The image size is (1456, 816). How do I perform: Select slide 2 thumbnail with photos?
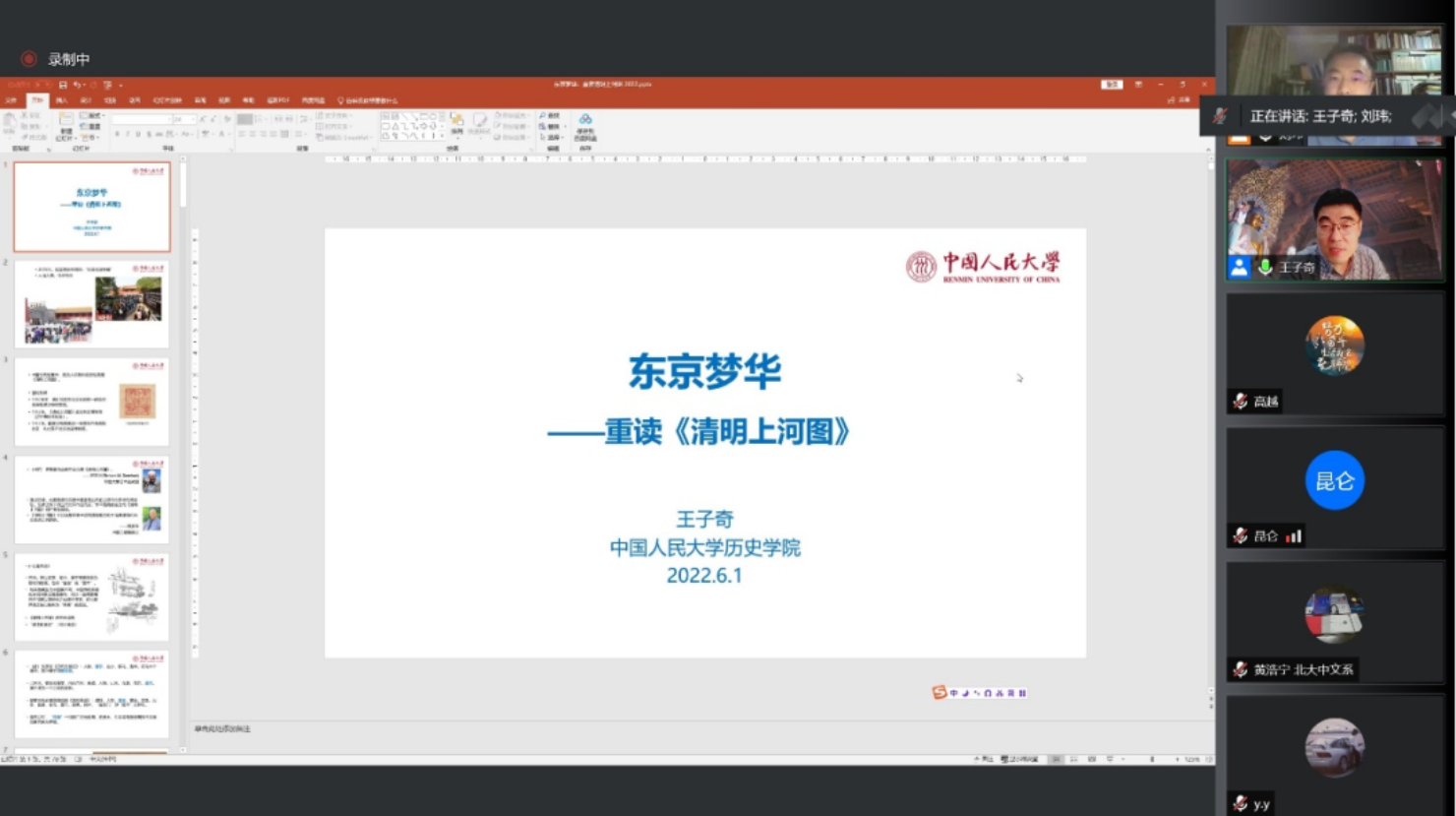(x=91, y=304)
